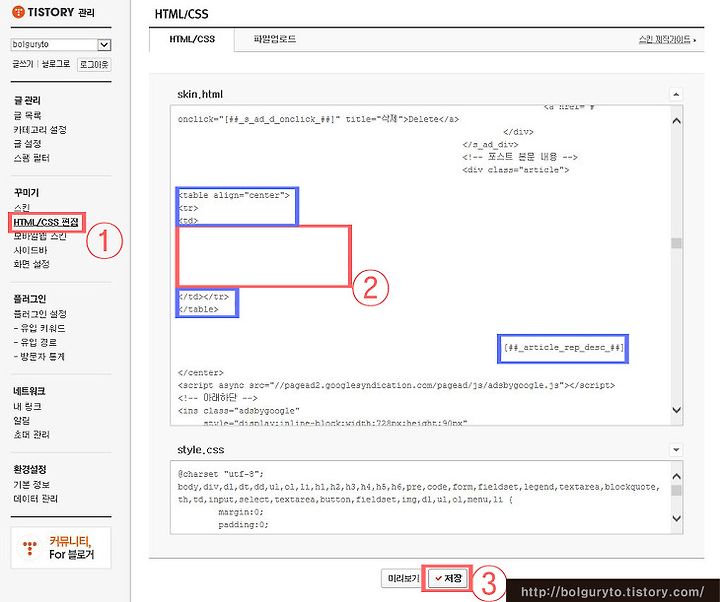Click the </table> closing tag line

[198, 309]
